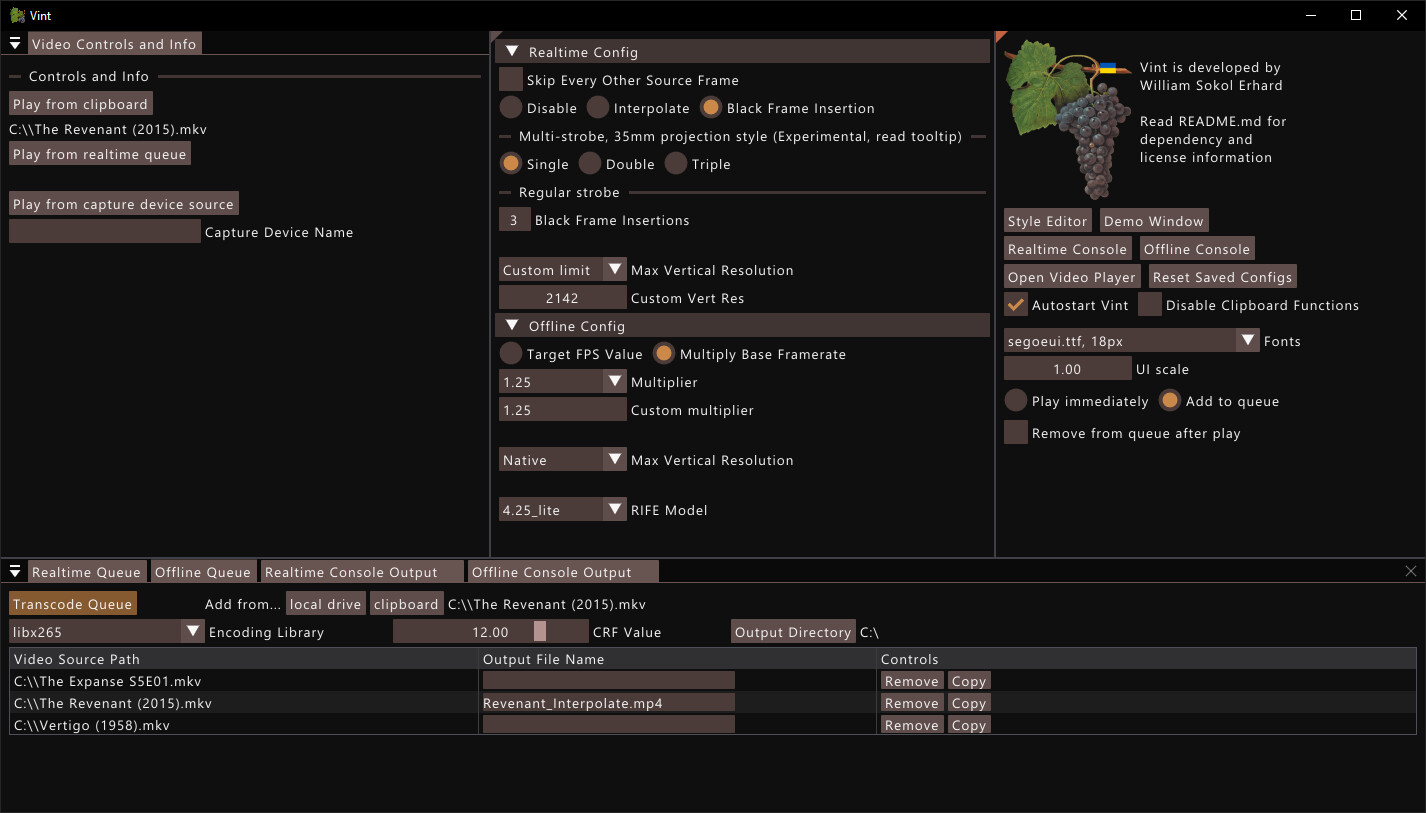Viewport: 1426px width, 813px height.
Task: Collapse the Realtime Config section triangle
Action: pos(512,51)
